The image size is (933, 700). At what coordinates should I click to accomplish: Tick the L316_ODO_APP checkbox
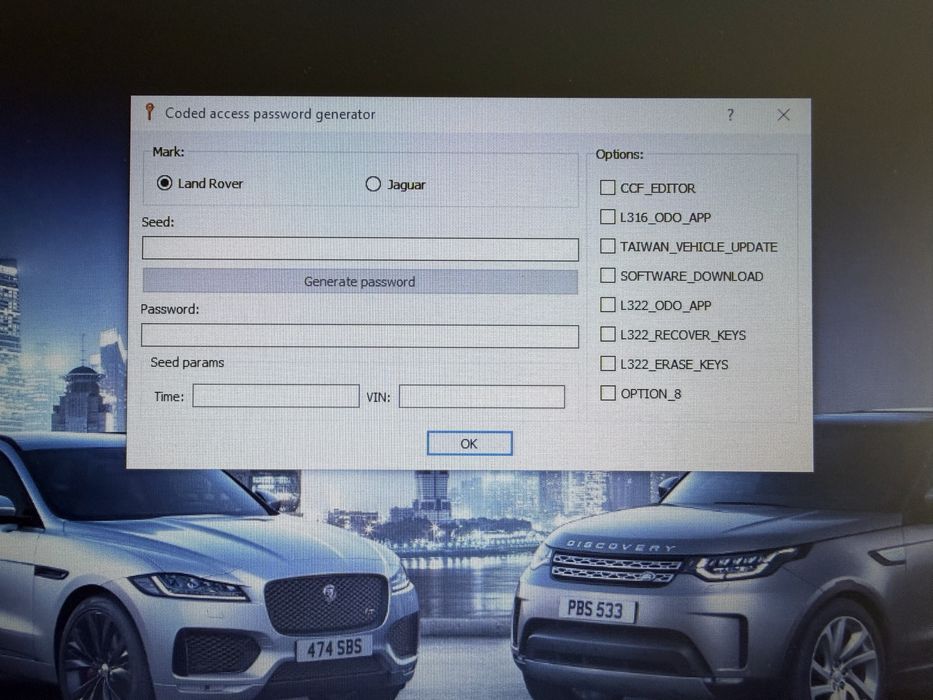tap(608, 217)
